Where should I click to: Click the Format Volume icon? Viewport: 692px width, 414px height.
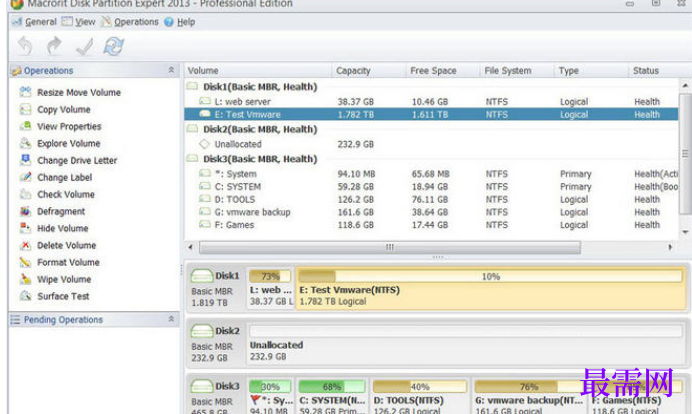pyautogui.click(x=26, y=262)
